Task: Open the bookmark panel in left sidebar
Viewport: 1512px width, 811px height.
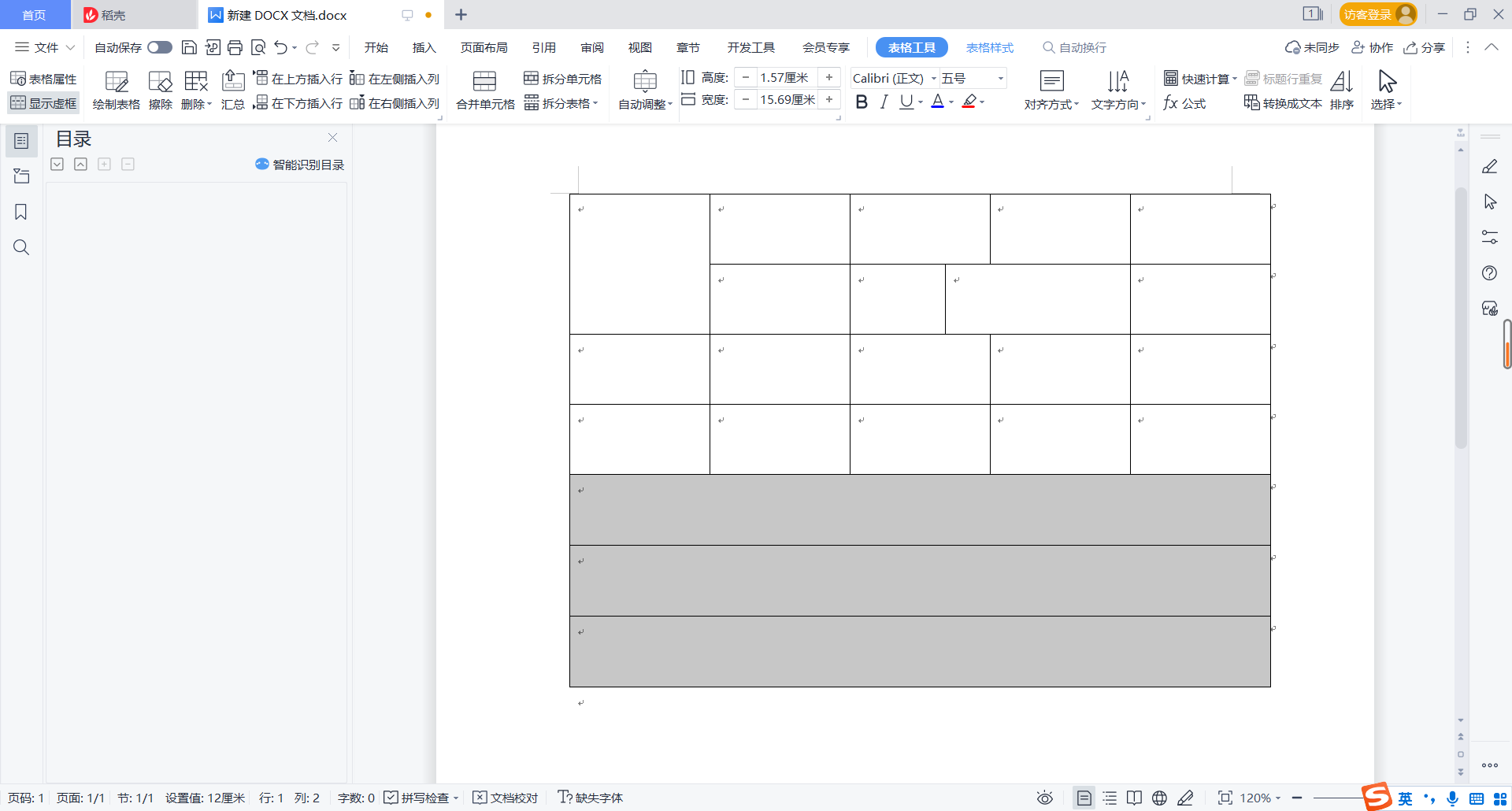Action: [x=21, y=212]
